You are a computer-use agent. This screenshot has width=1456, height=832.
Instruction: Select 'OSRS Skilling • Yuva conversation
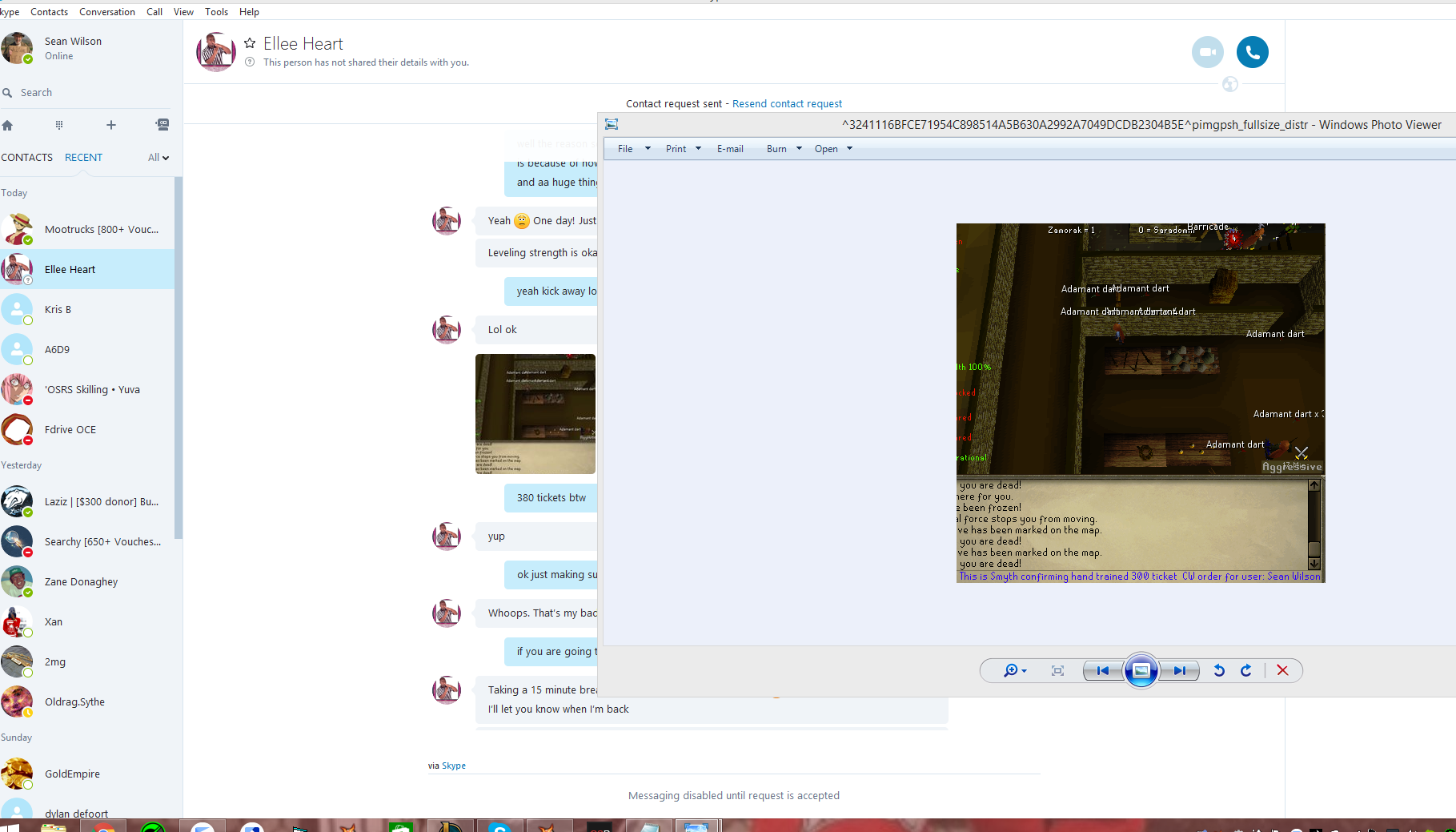tap(87, 389)
